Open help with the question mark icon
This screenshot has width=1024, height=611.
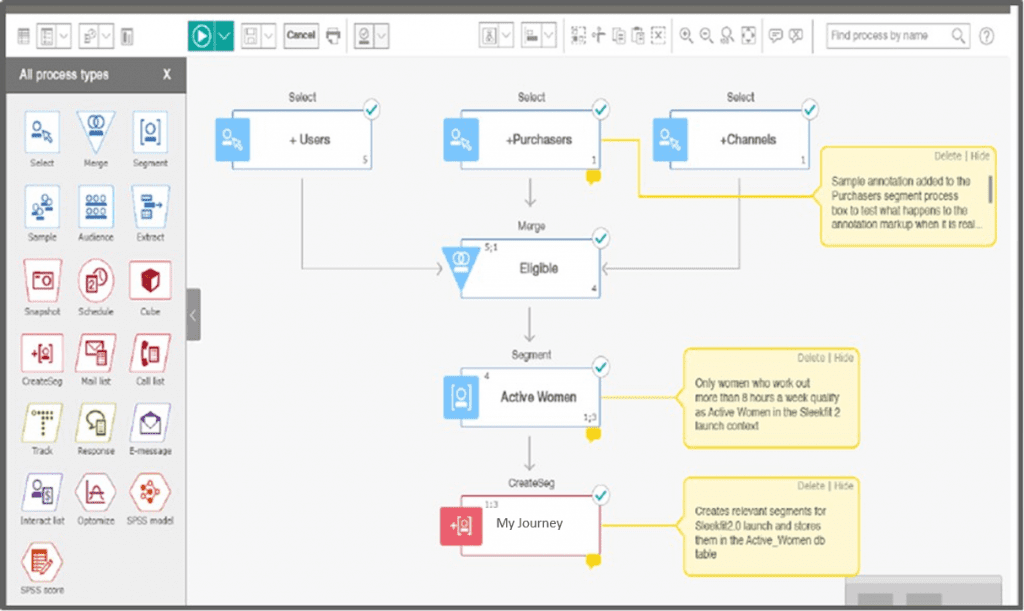coord(987,36)
